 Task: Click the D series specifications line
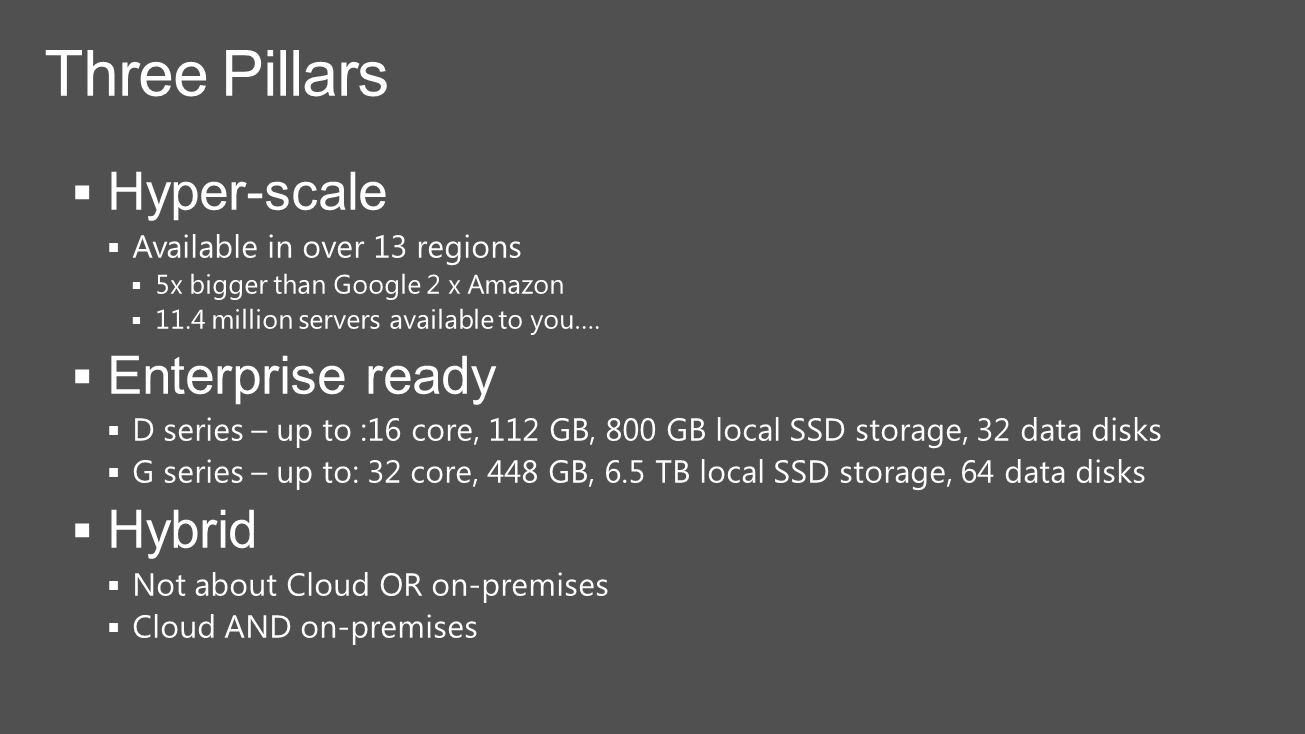(647, 431)
